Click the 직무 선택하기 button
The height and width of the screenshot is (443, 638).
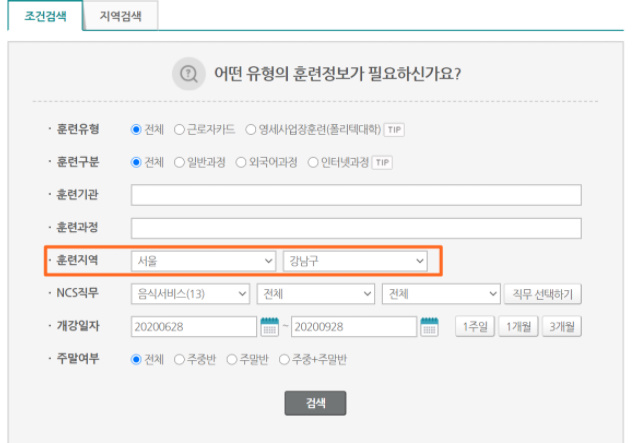tap(543, 294)
